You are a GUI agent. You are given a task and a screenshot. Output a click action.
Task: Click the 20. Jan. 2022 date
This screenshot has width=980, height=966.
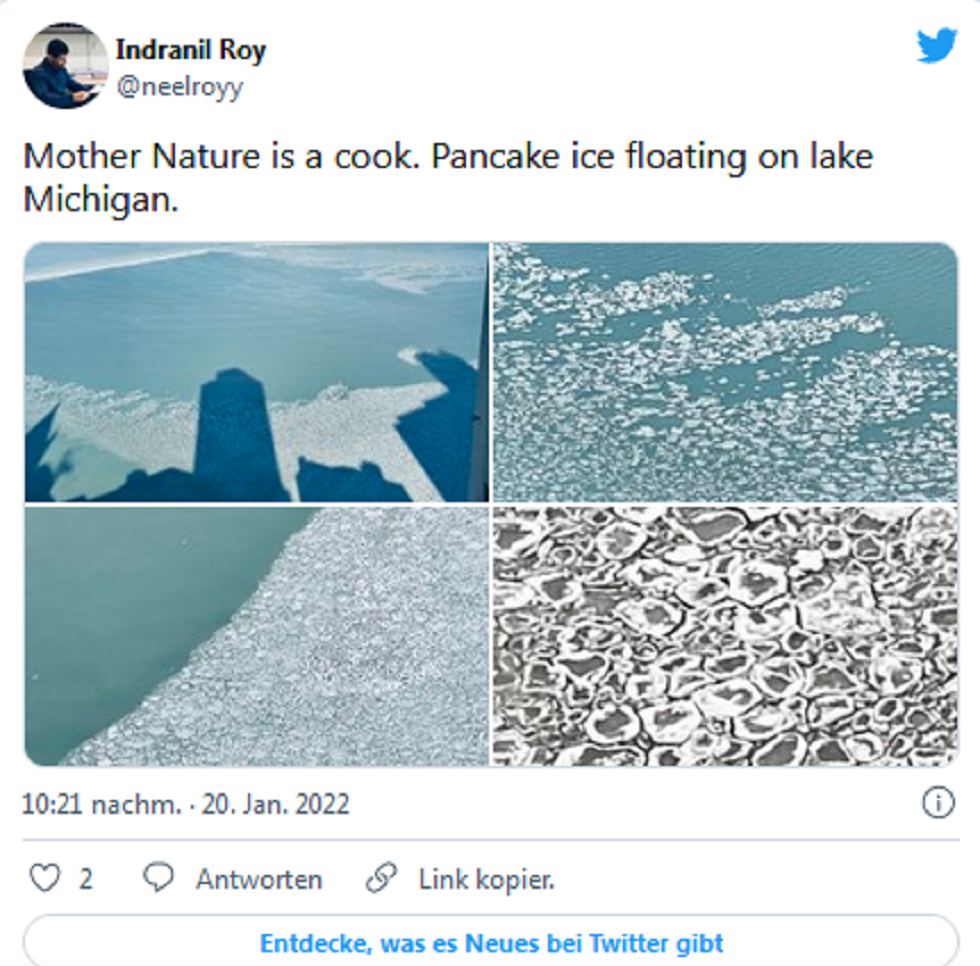pos(276,804)
